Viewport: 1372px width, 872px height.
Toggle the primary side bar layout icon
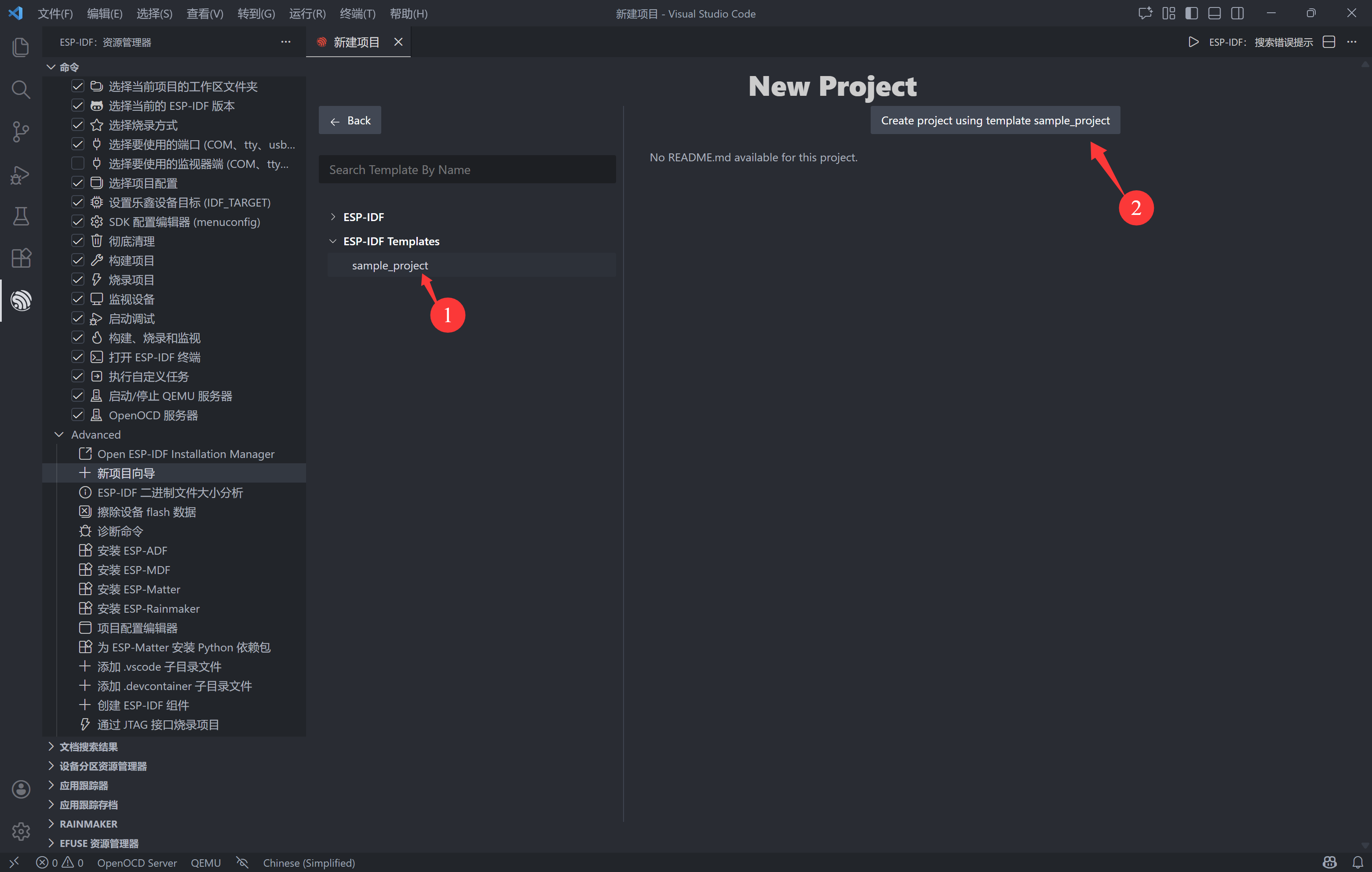[1191, 13]
